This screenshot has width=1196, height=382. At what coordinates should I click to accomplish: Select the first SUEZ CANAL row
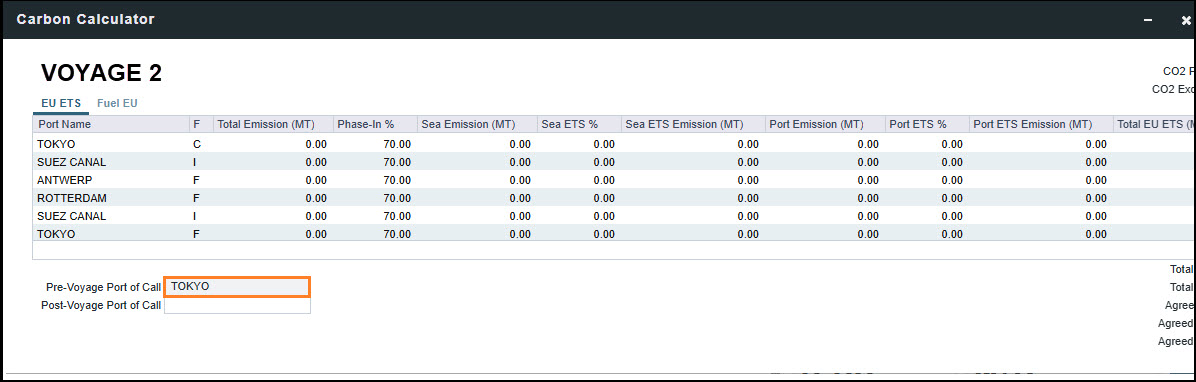click(x=614, y=162)
